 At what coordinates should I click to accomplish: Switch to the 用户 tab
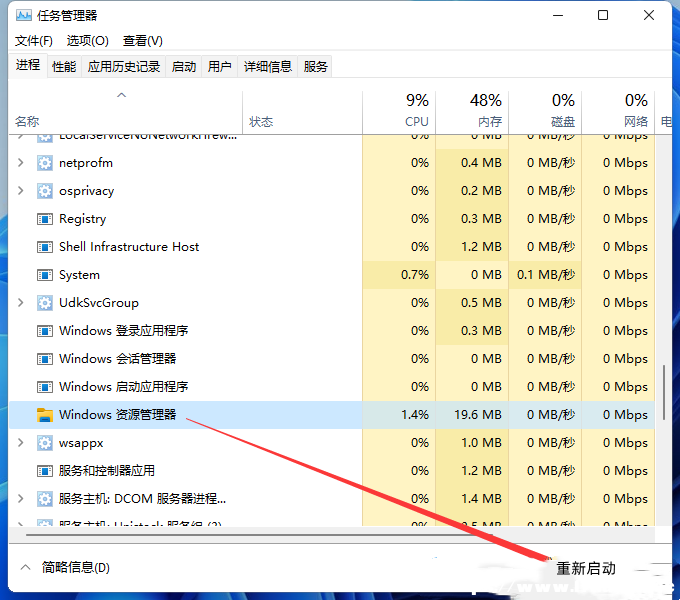219,67
